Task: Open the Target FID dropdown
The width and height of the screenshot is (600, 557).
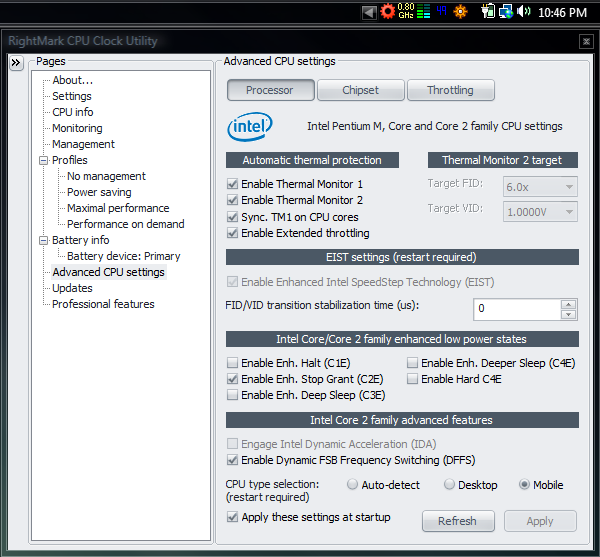Action: click(x=540, y=187)
